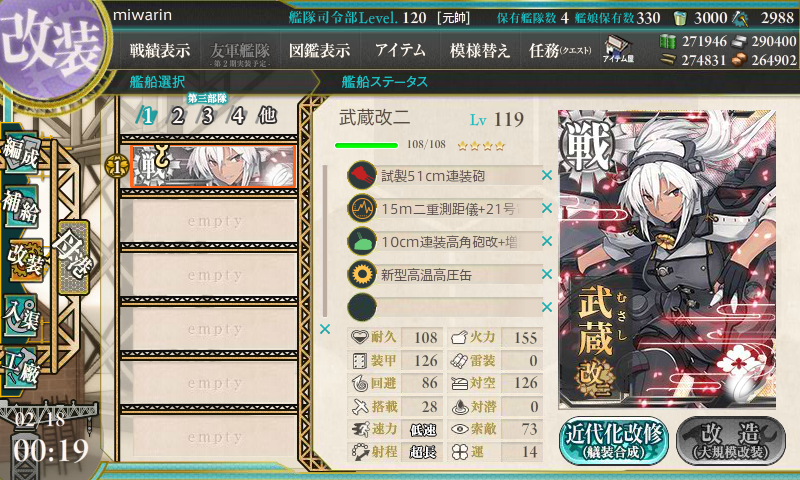Screen dimensions: 800x480
Task: Open the 編成 fleet composition sidebar icon
Action: 21,153
